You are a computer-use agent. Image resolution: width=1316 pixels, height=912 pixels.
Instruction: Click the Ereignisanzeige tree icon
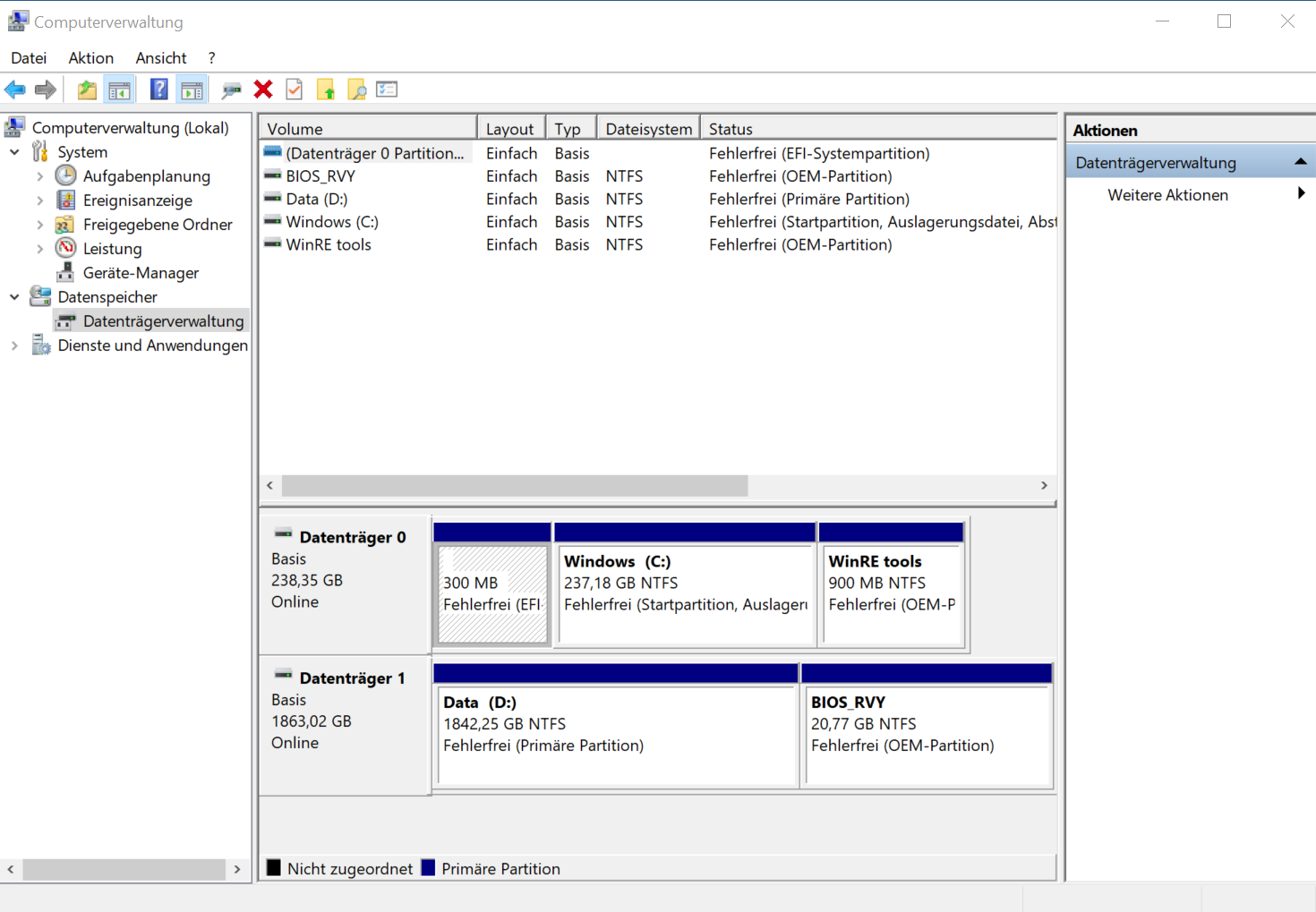65,200
